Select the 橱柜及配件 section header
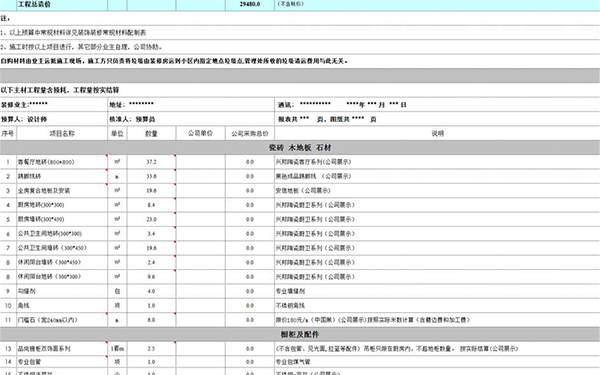 click(300, 334)
